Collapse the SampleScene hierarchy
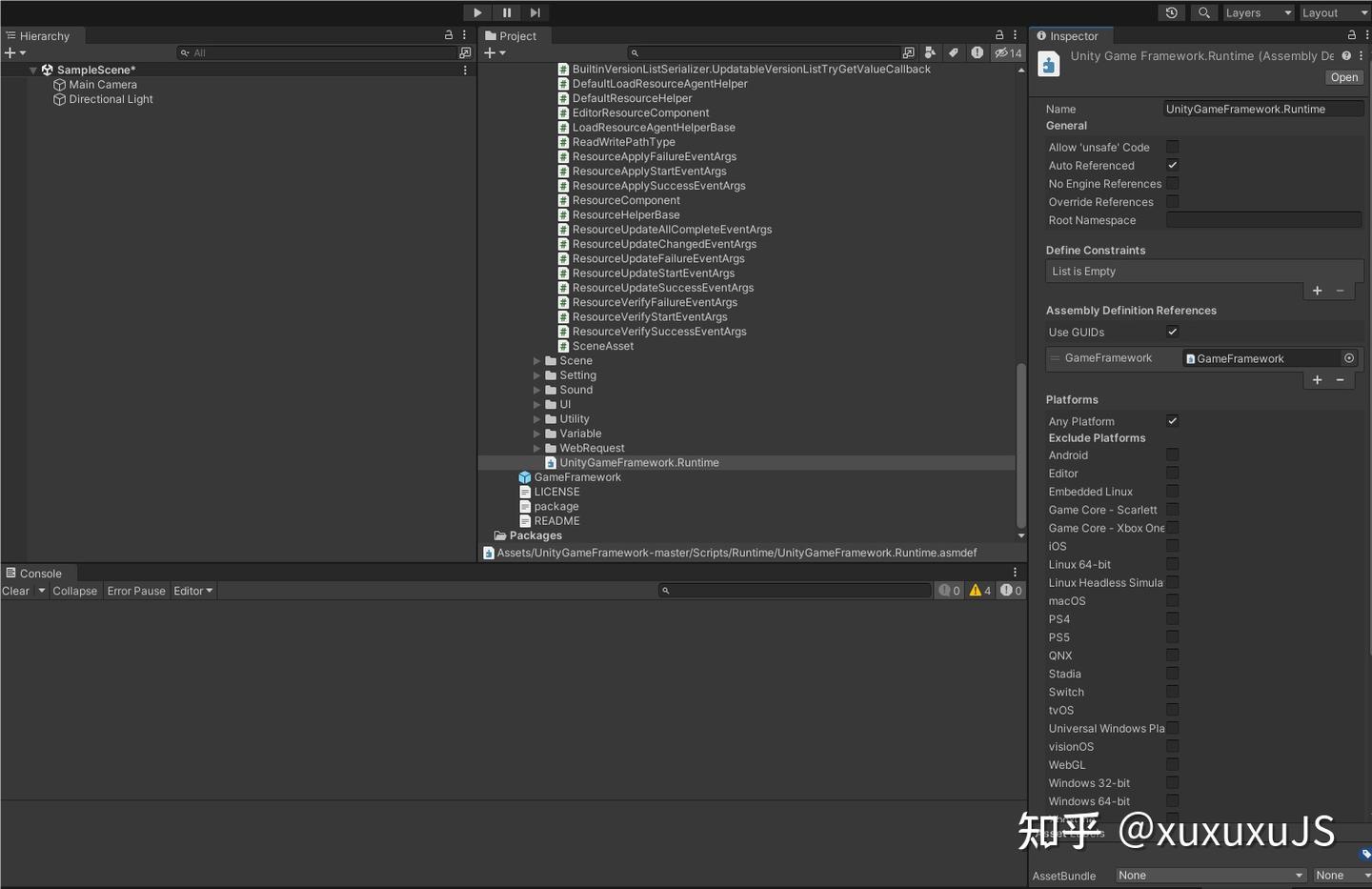The image size is (1372, 889). (33, 69)
